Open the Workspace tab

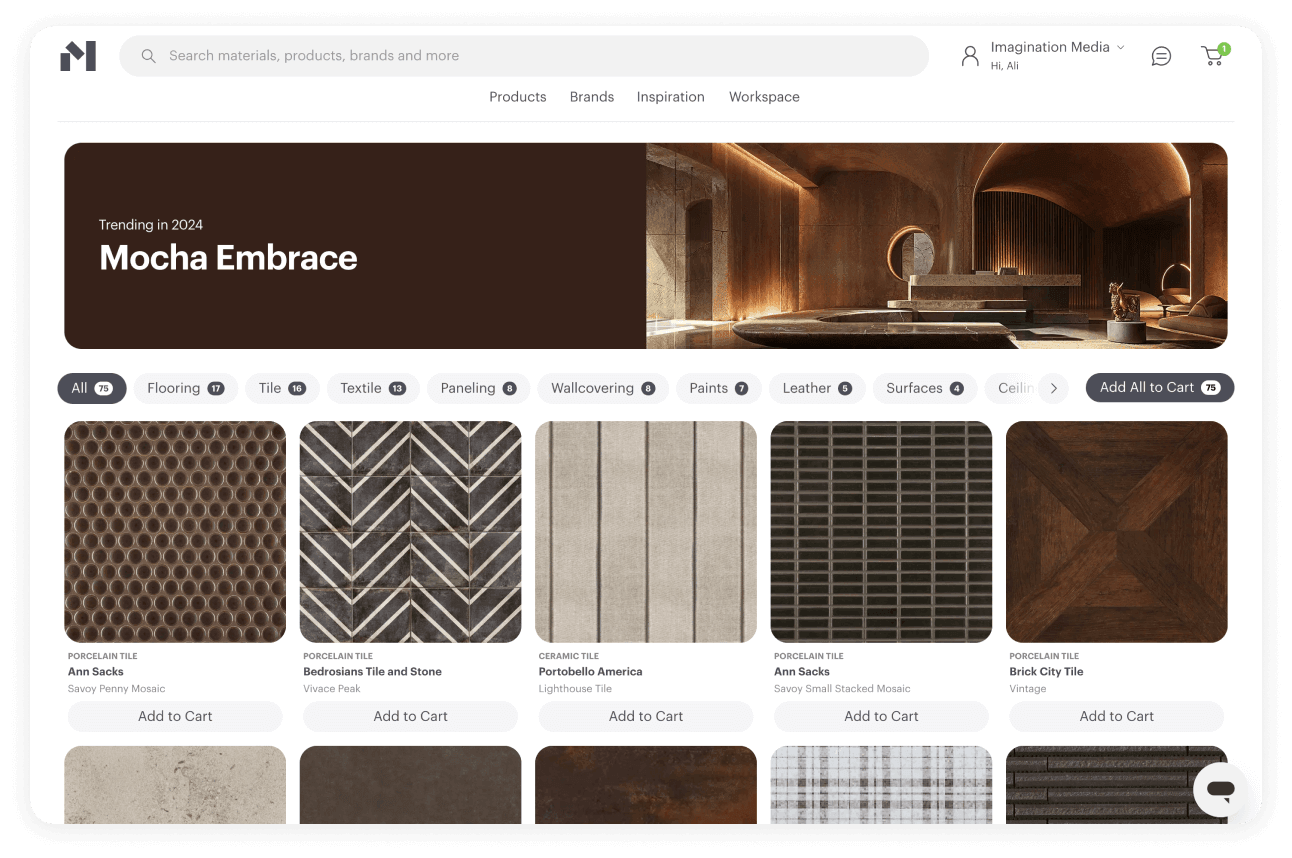[x=764, y=96]
